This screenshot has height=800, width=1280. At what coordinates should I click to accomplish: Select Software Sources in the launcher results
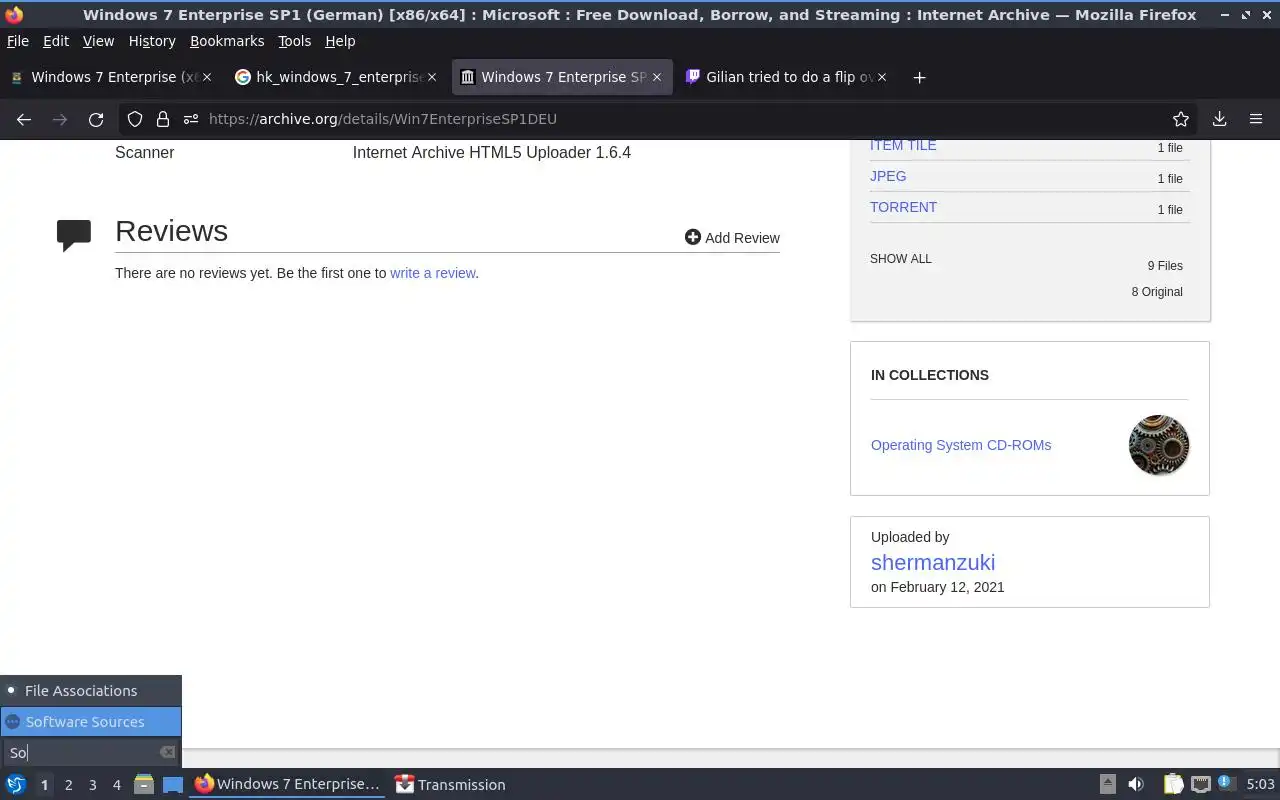click(91, 722)
